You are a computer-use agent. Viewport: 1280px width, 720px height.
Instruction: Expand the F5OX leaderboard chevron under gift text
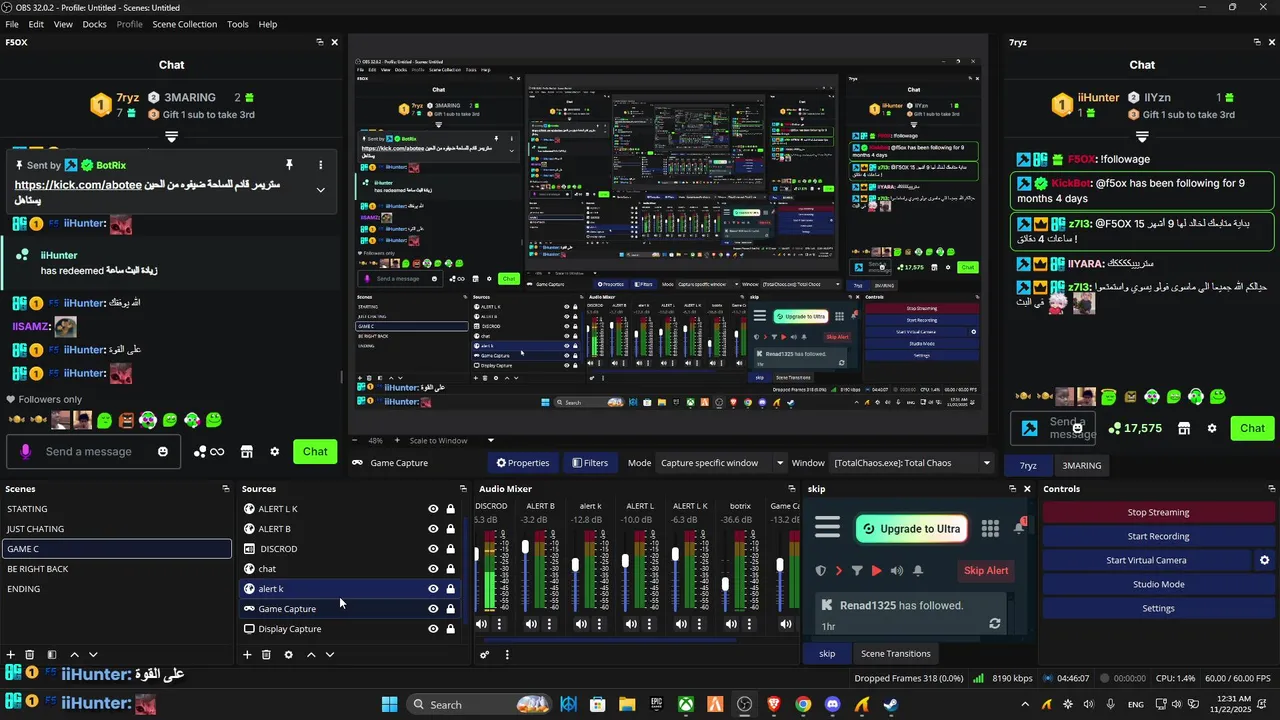pyautogui.click(x=171, y=137)
